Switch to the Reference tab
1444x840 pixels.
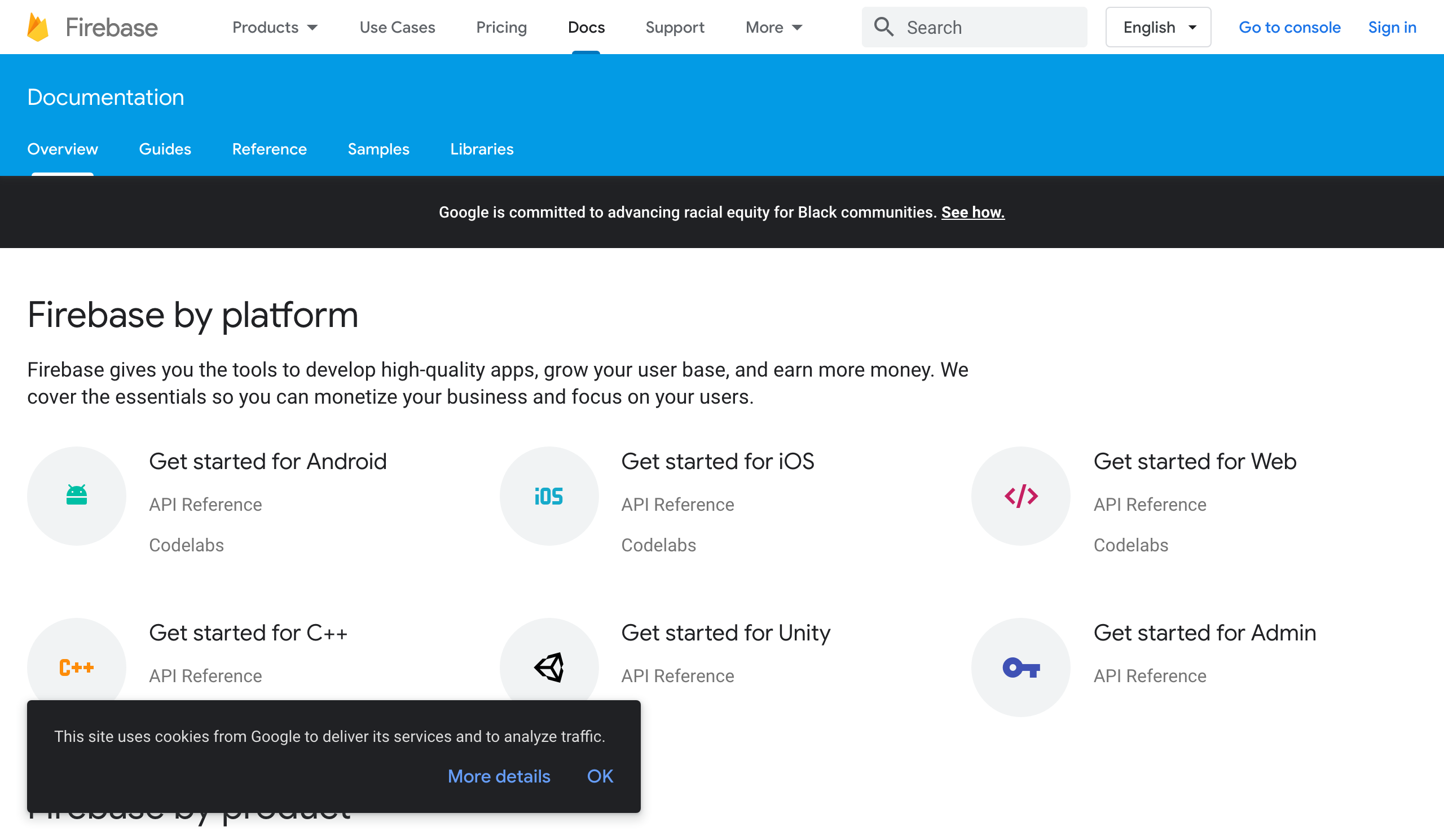269,149
